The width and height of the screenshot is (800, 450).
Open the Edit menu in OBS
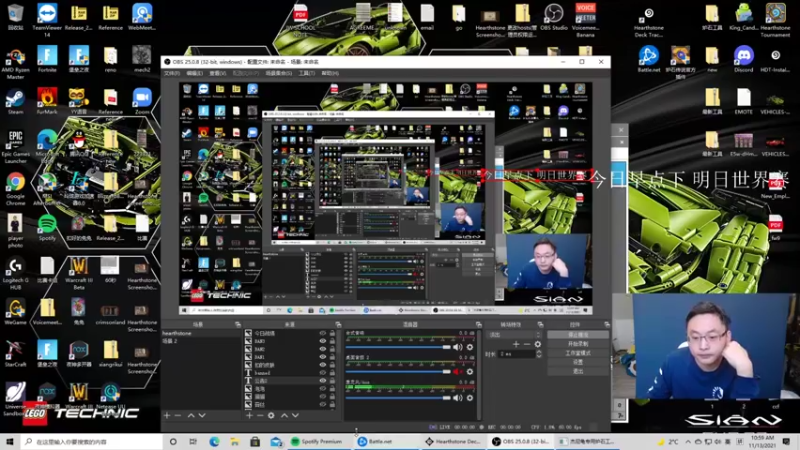pyautogui.click(x=194, y=73)
